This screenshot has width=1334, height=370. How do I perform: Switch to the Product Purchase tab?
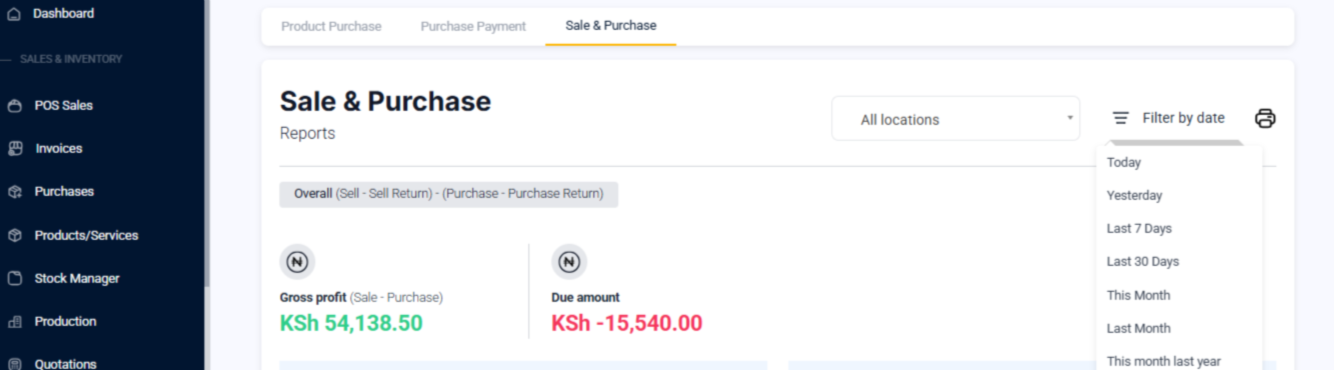(331, 26)
